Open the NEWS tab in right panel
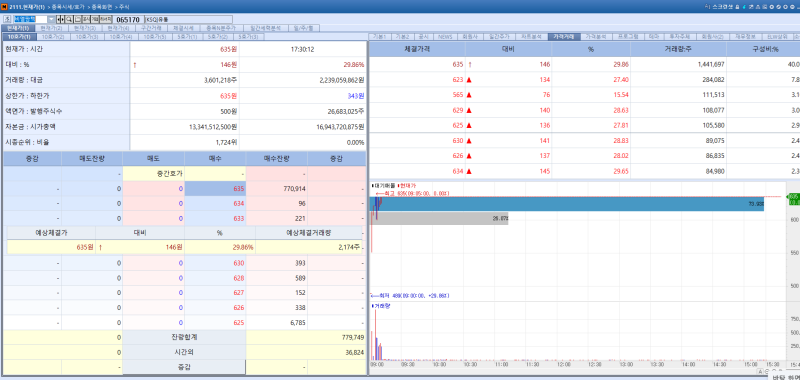The width and height of the screenshot is (800, 380). pos(446,37)
